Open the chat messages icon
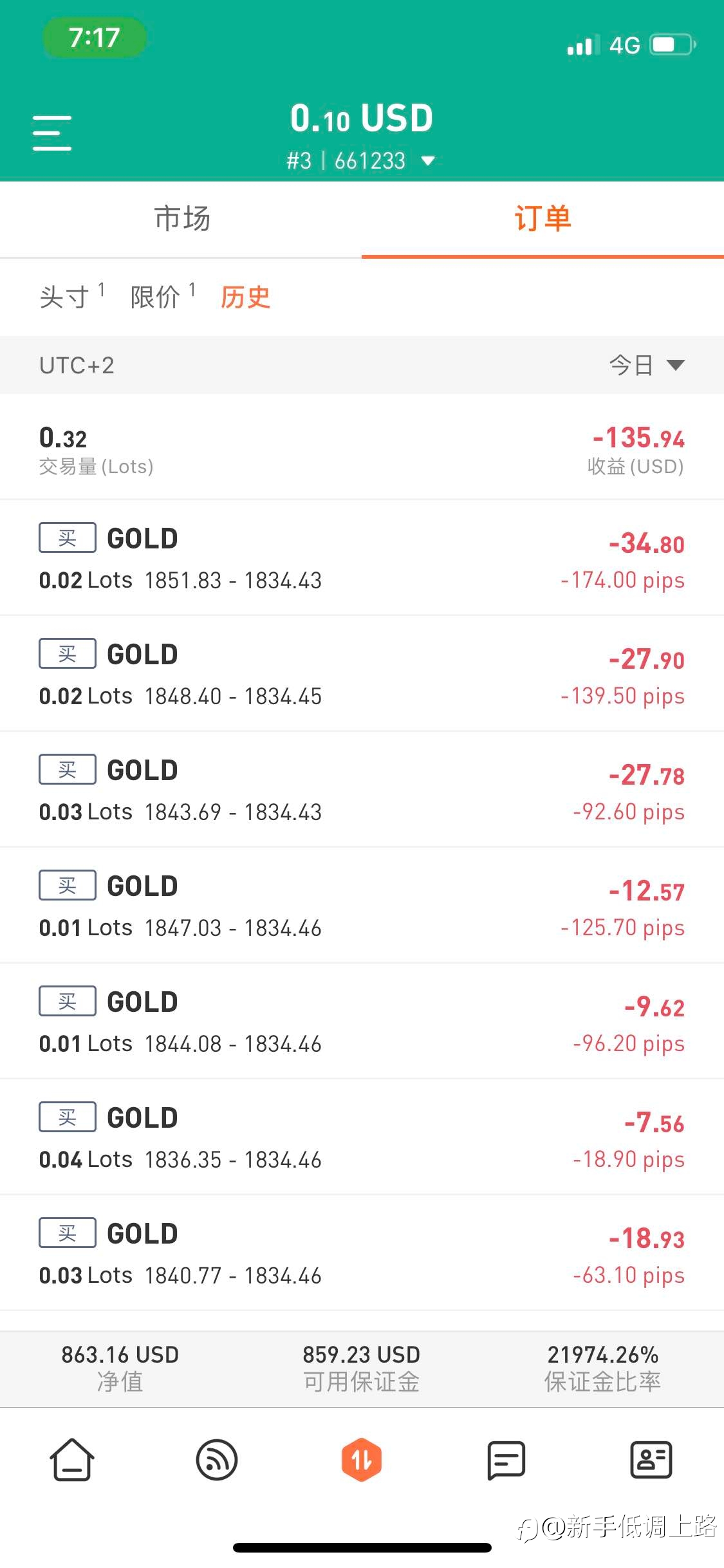Viewport: 724px width, 1568px height. coord(506,1459)
